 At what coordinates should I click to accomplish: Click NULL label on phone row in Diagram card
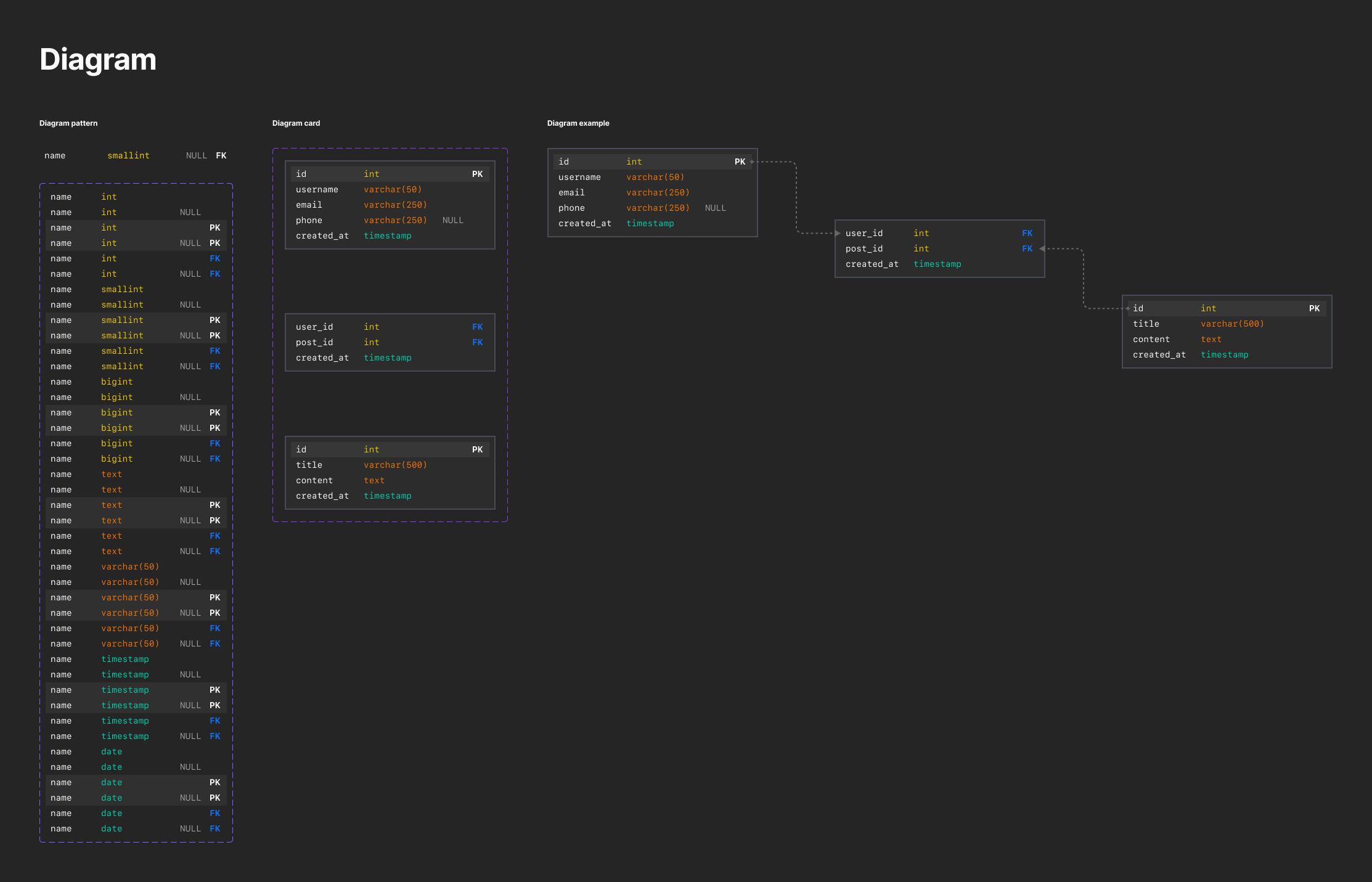pyautogui.click(x=452, y=221)
